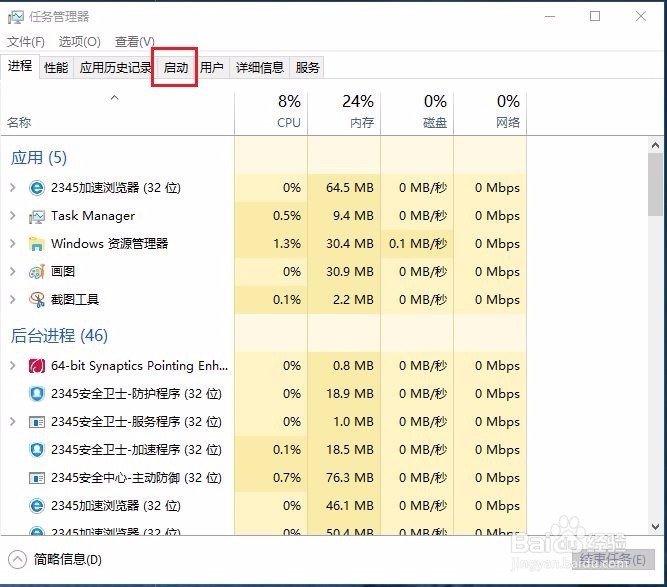Screen dimensions: 667x587
Task: Click the scrollbar down arrow
Action: (x=656, y=527)
